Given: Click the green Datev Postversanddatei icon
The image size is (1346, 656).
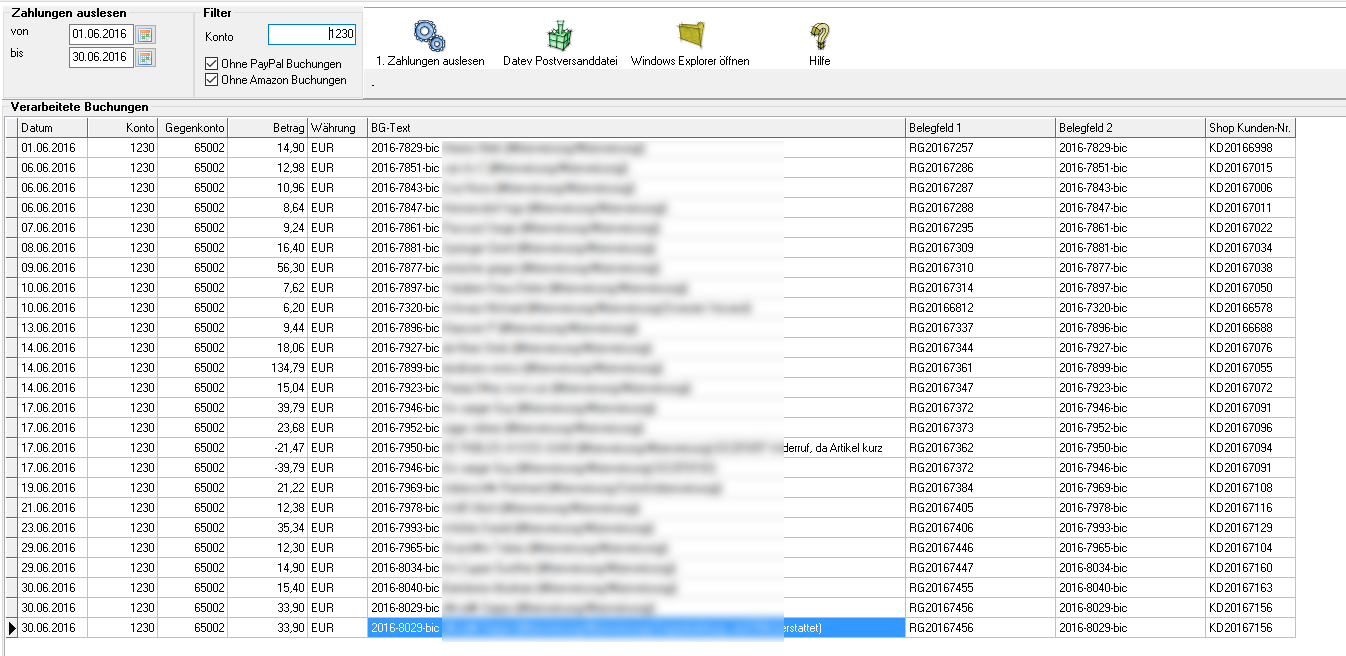Looking at the screenshot, I should tap(560, 36).
